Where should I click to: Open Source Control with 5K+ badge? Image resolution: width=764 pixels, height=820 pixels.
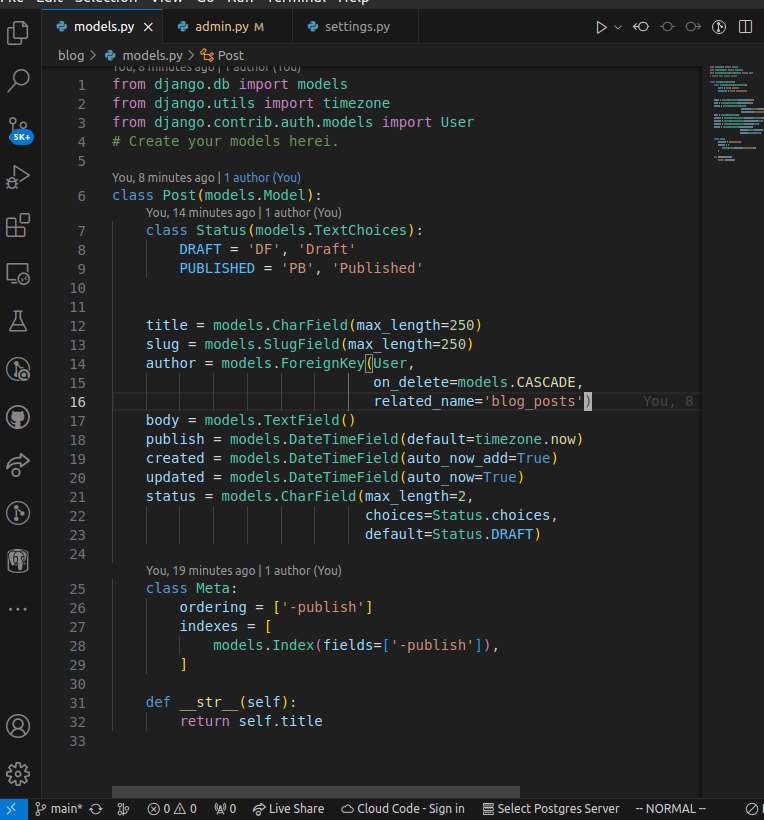pos(19,130)
